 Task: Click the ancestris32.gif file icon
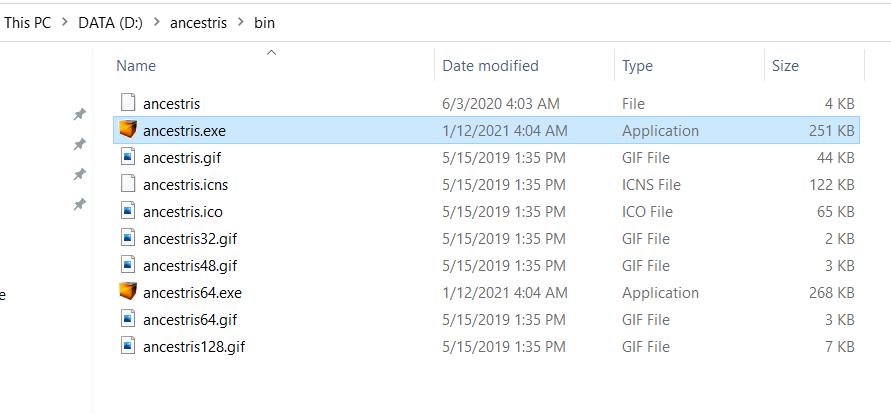click(x=128, y=237)
